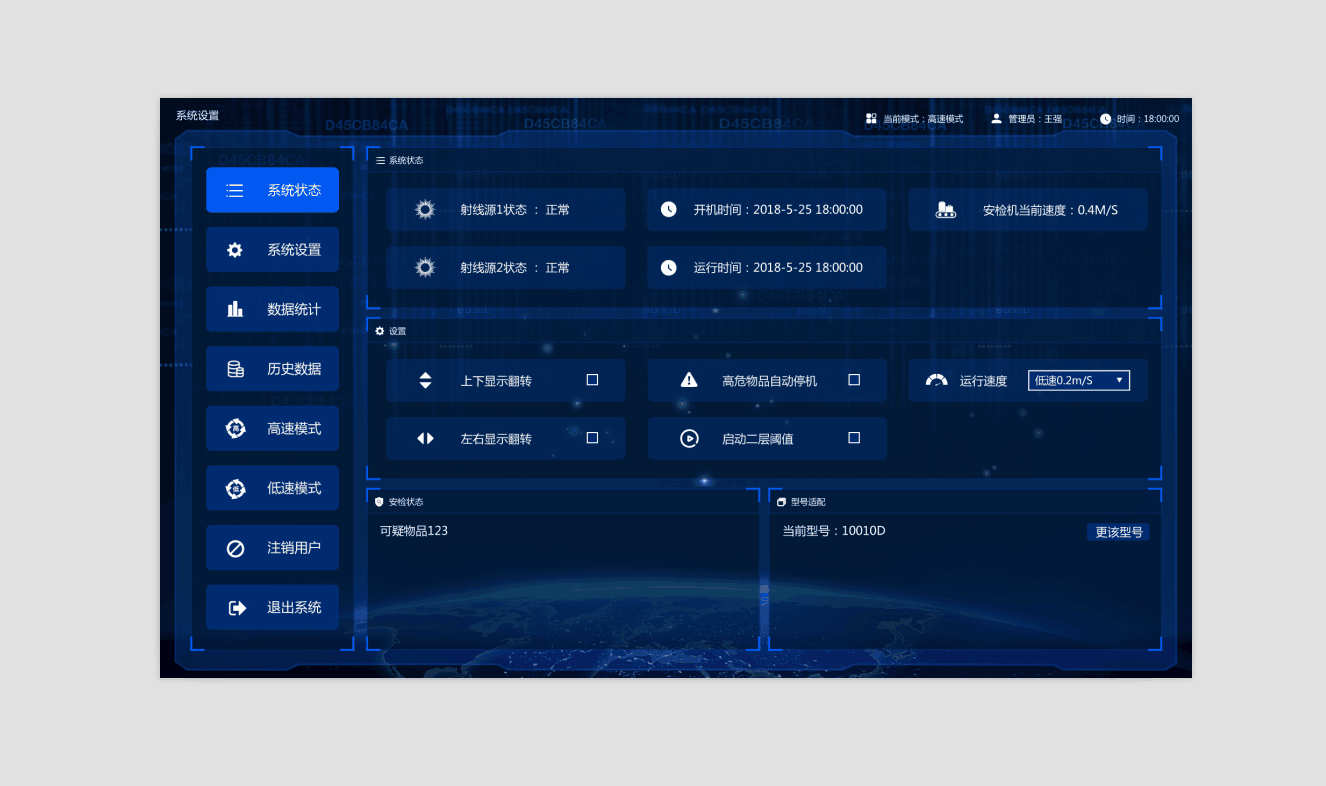Click the current mode icon in header
Screen dimensions: 1326x786
click(871, 118)
